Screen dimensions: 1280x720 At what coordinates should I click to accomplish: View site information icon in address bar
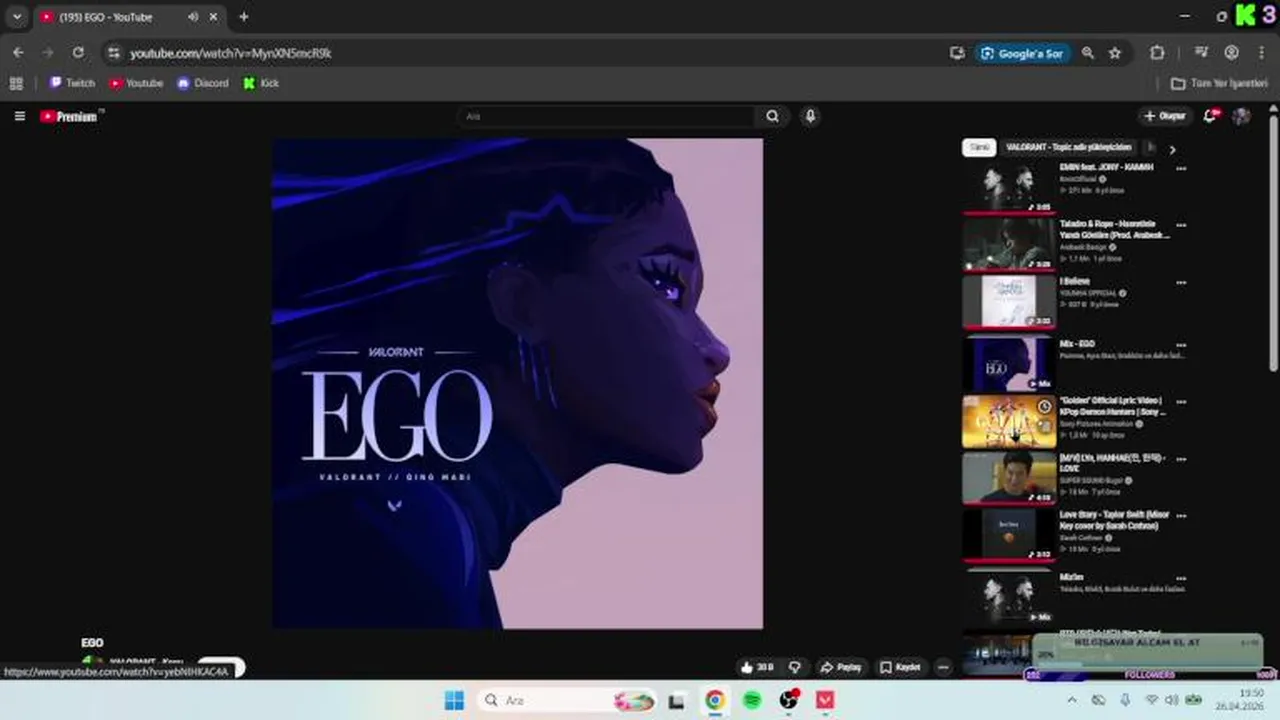114,53
